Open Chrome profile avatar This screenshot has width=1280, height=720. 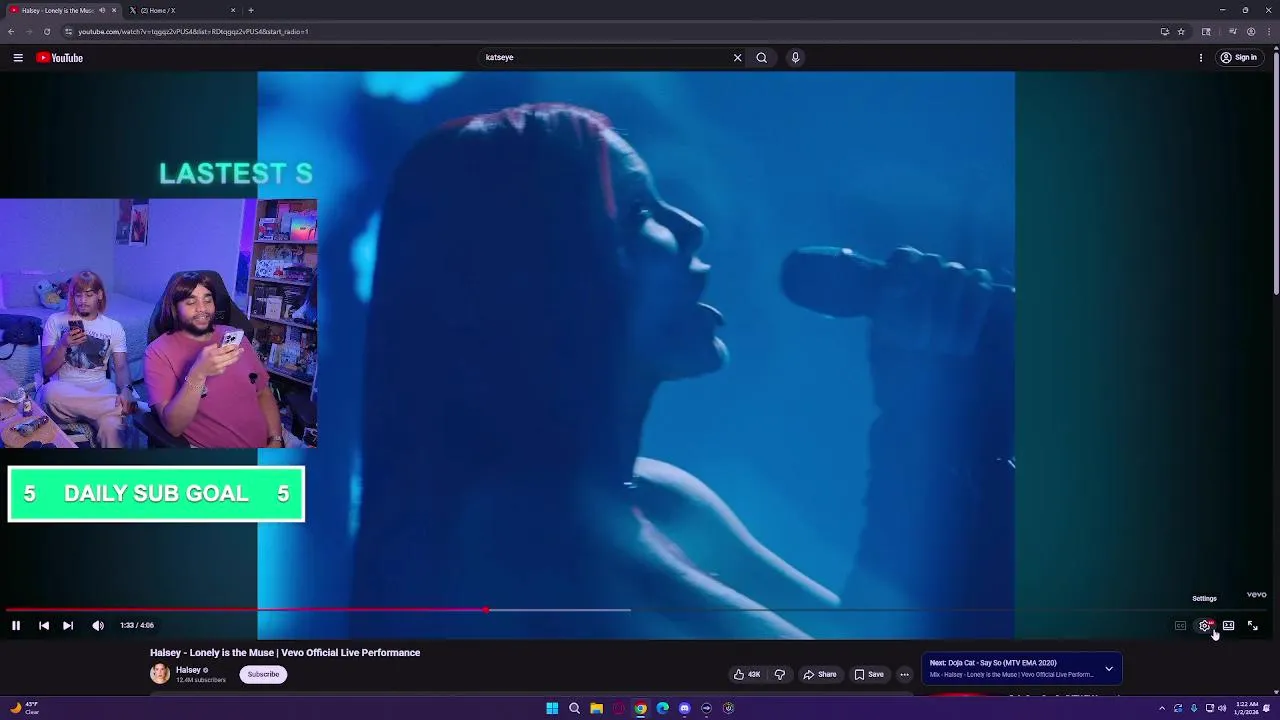[1251, 31]
